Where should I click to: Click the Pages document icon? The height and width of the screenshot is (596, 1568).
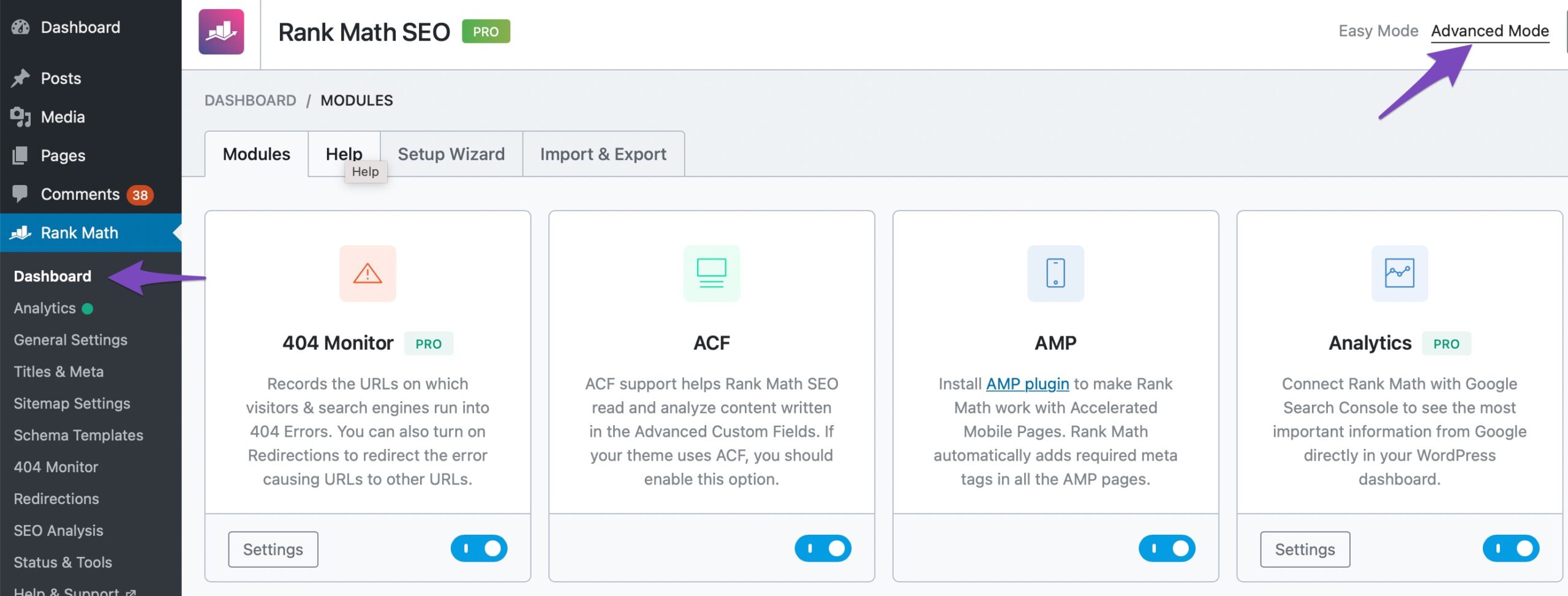tap(20, 156)
